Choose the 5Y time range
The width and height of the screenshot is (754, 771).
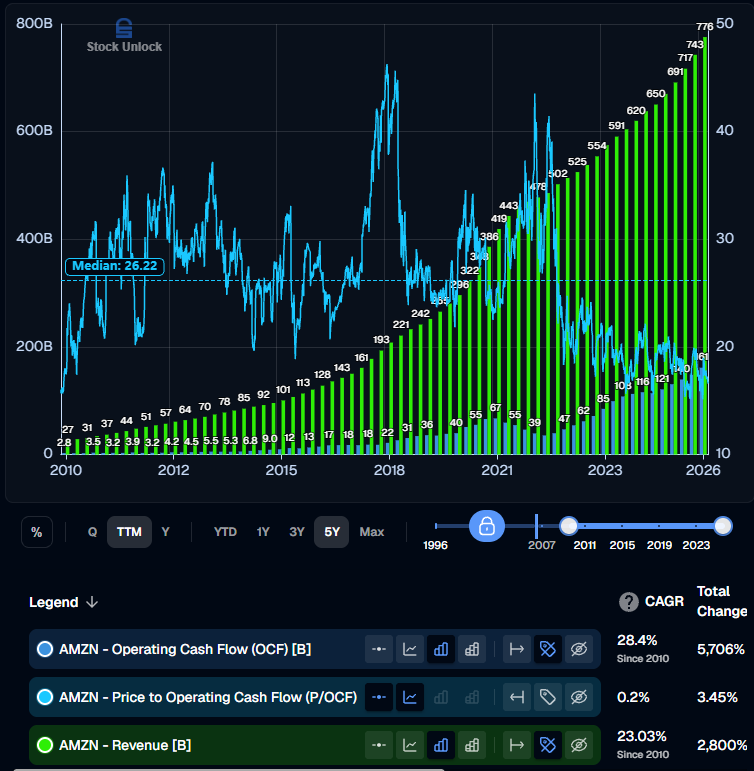coord(332,532)
